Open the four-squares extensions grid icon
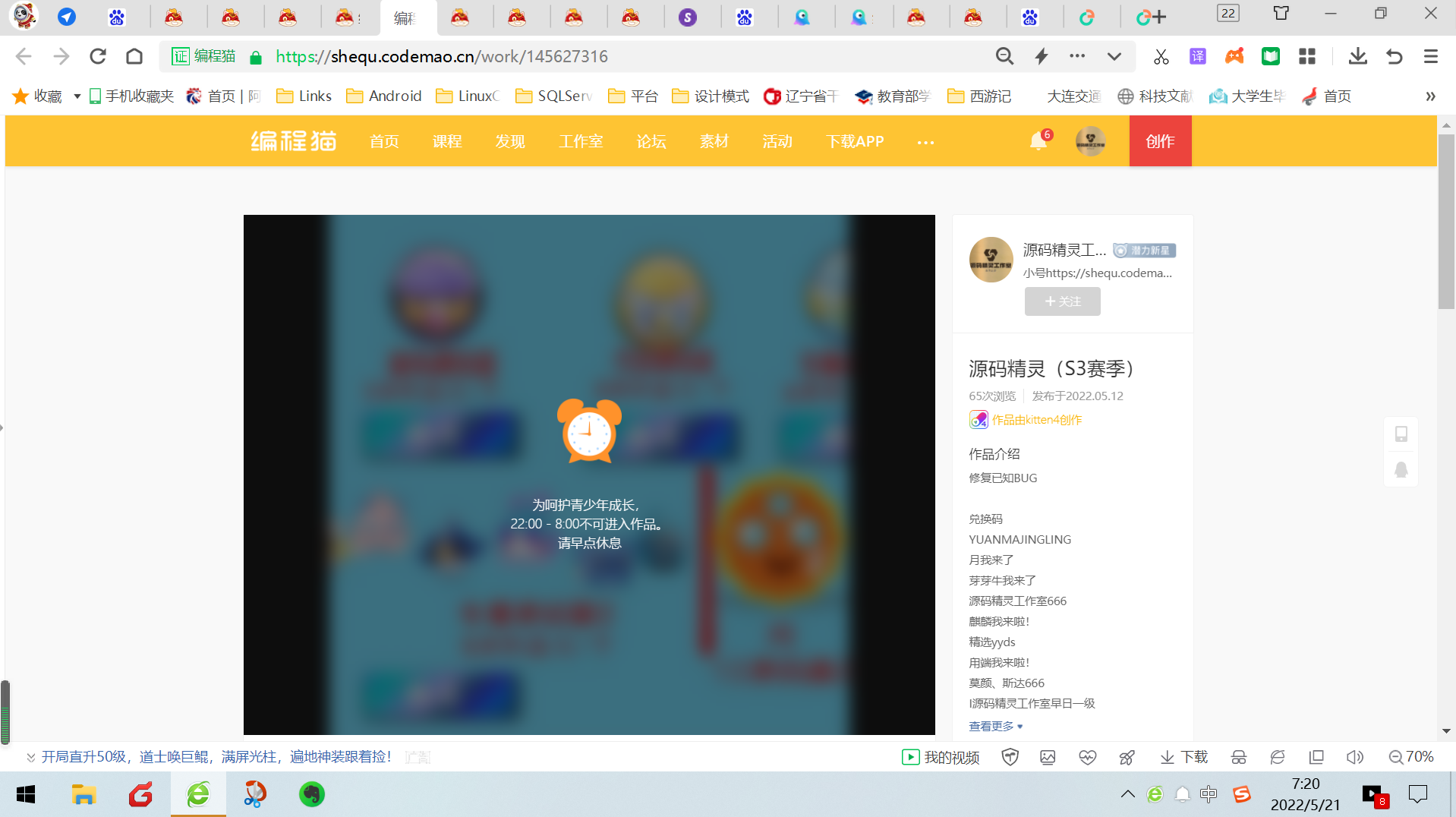The width and height of the screenshot is (1456, 817). [1307, 56]
